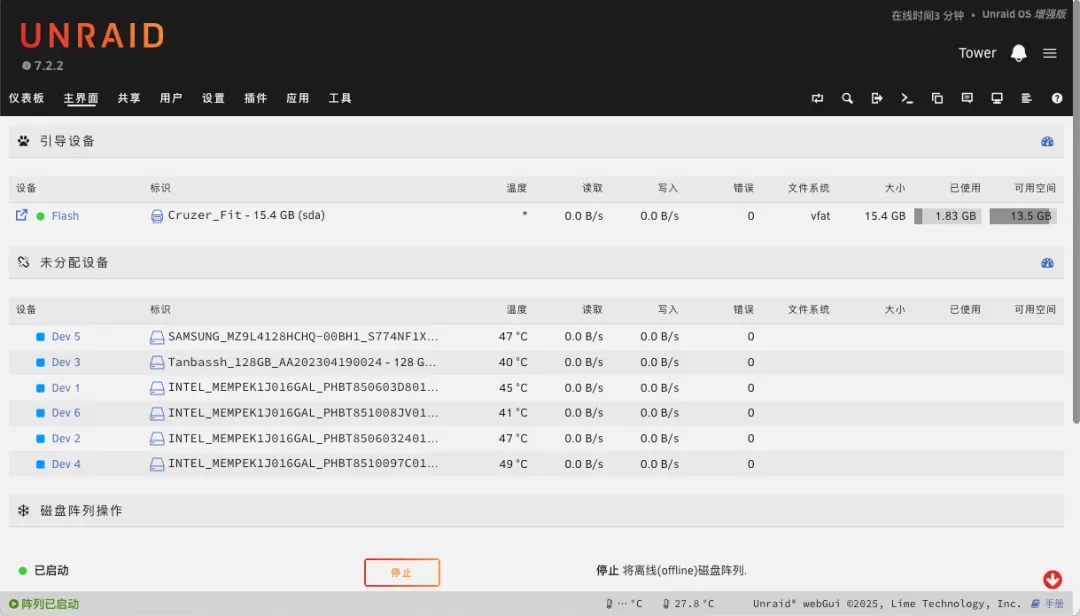Open the log lines icon in toolbar
This screenshot has height=616, width=1080.
[x=1027, y=98]
